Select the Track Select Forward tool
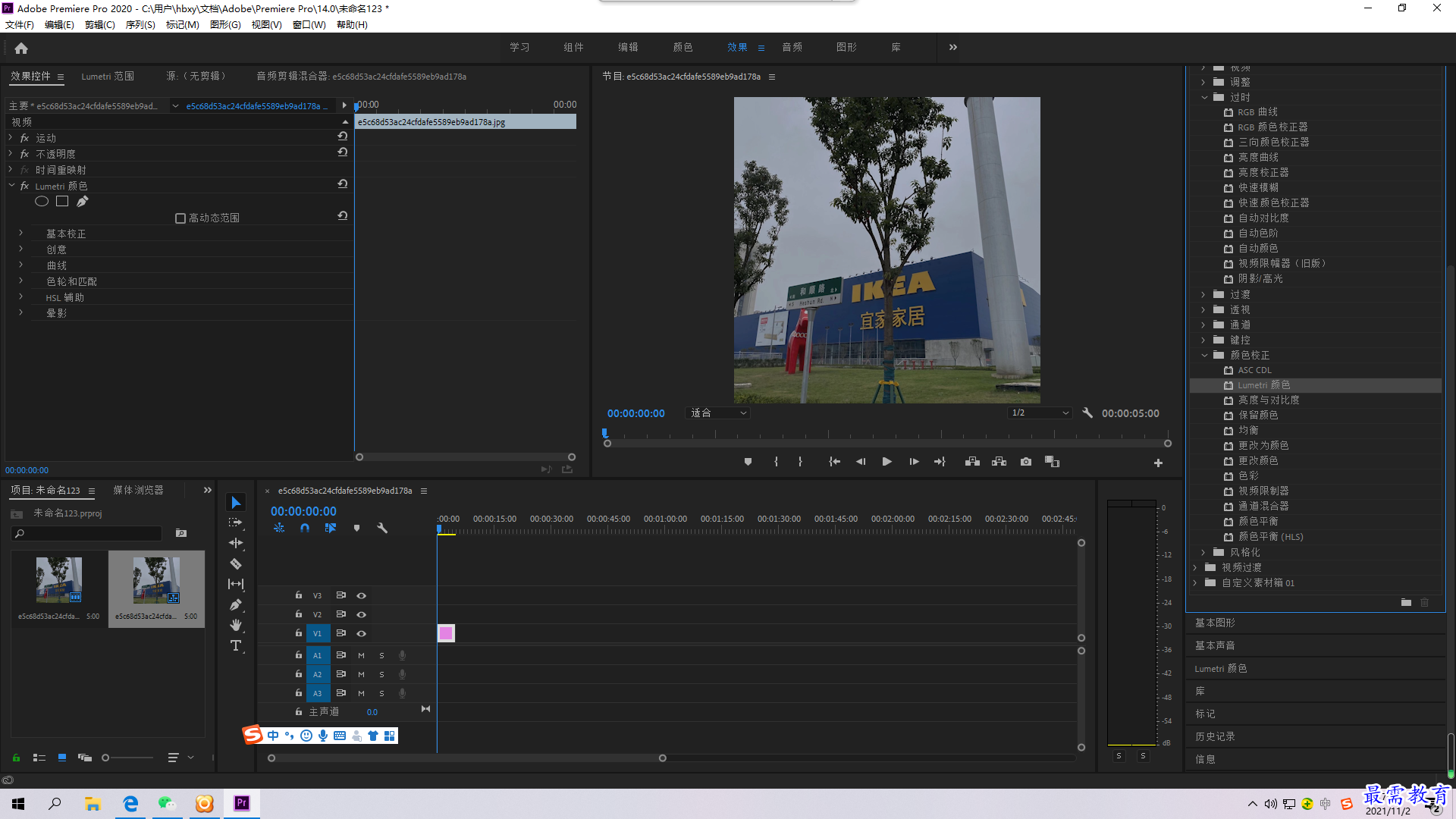 (236, 522)
